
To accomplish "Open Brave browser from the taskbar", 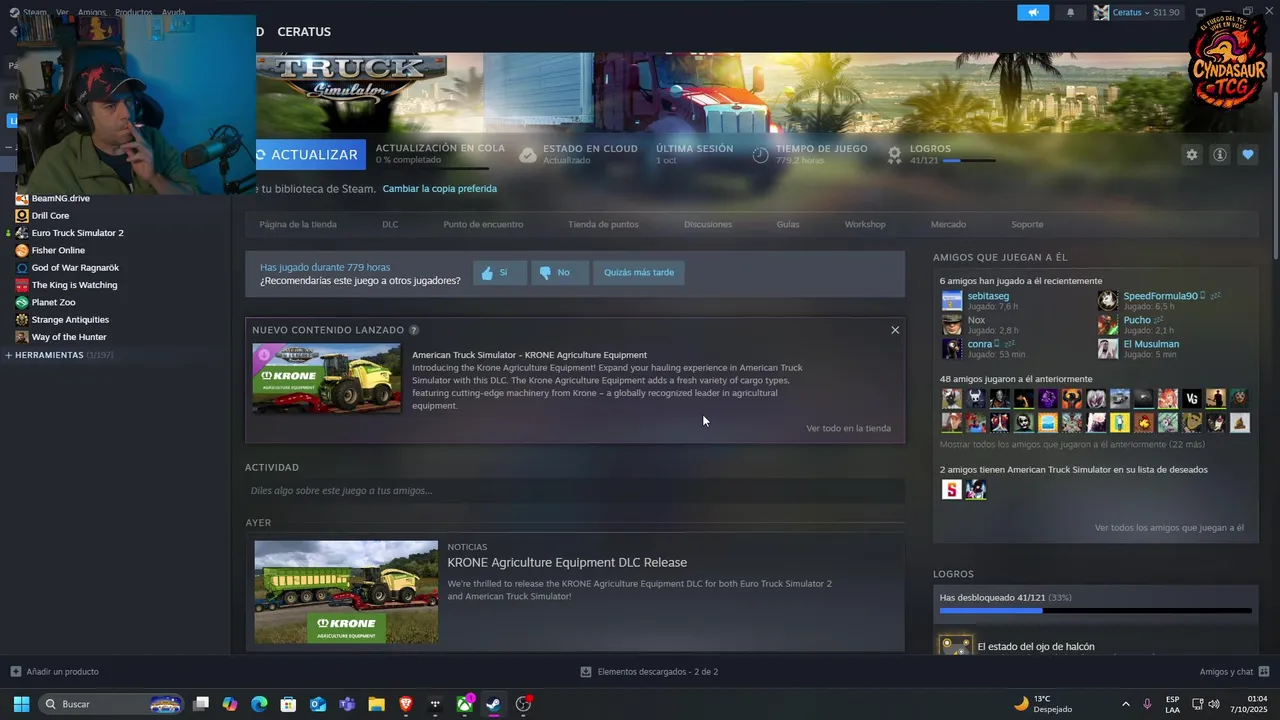I will pyautogui.click(x=406, y=704).
